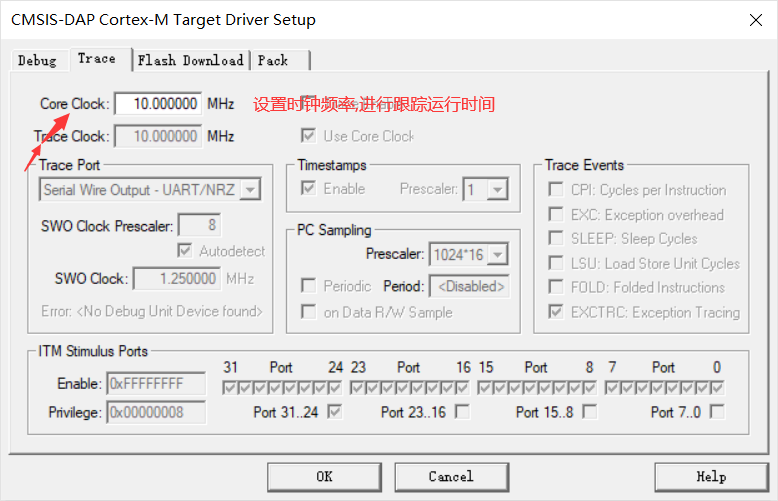Enable EXC: Exception overhead checkbox

[x=556, y=214]
